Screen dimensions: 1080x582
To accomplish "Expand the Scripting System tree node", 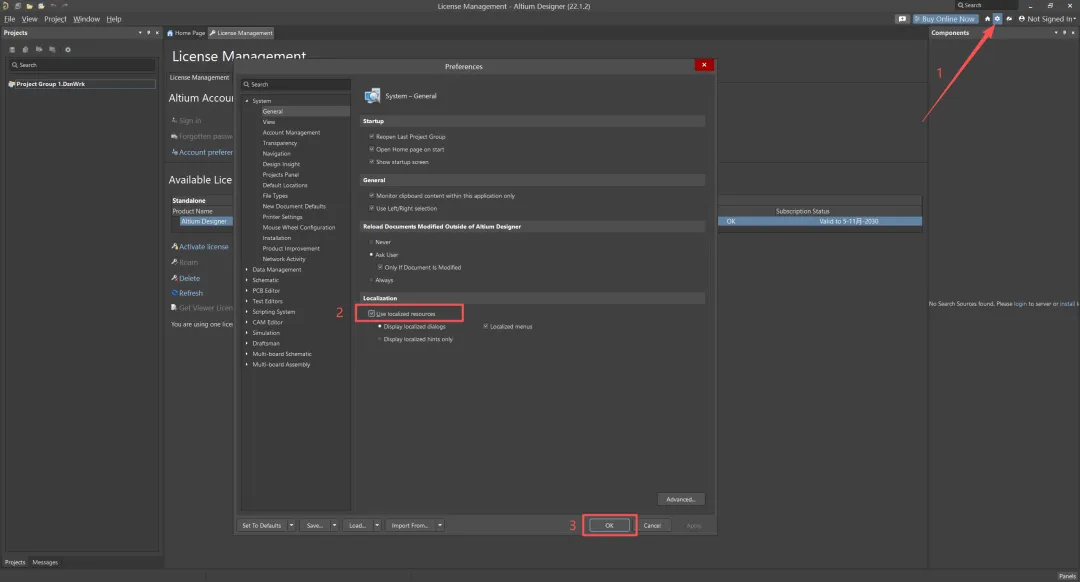I will pos(247,311).
